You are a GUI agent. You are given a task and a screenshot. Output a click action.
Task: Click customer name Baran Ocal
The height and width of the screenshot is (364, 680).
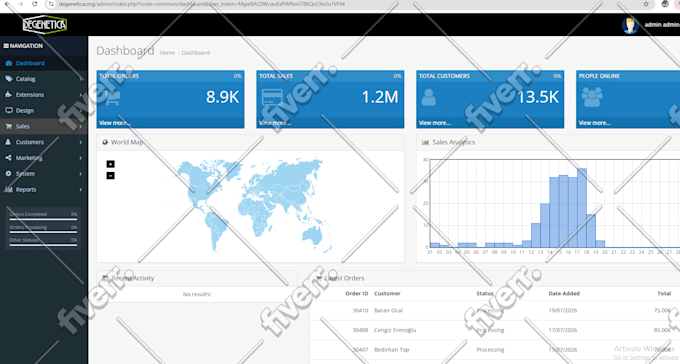[389, 311]
